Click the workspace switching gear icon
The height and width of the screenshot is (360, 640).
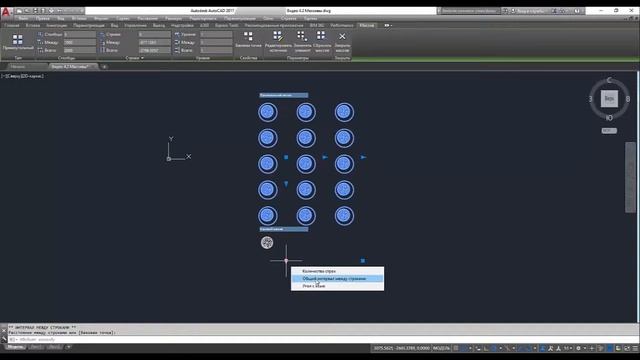coord(578,348)
